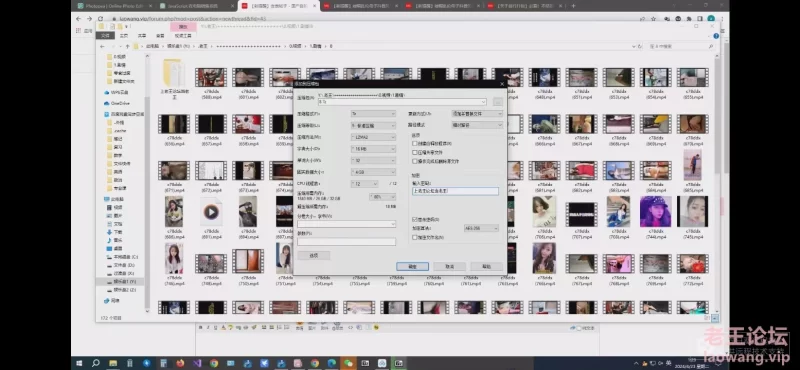The width and height of the screenshot is (800, 370).
Task: Open archive format dropdown showing 7z
Action: point(373,114)
